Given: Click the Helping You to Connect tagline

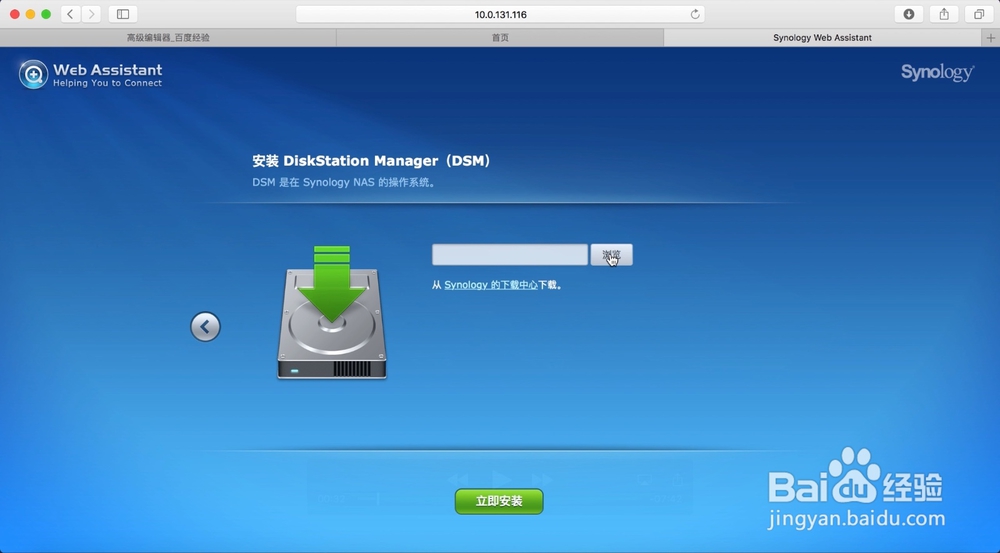Looking at the screenshot, I should click(107, 83).
